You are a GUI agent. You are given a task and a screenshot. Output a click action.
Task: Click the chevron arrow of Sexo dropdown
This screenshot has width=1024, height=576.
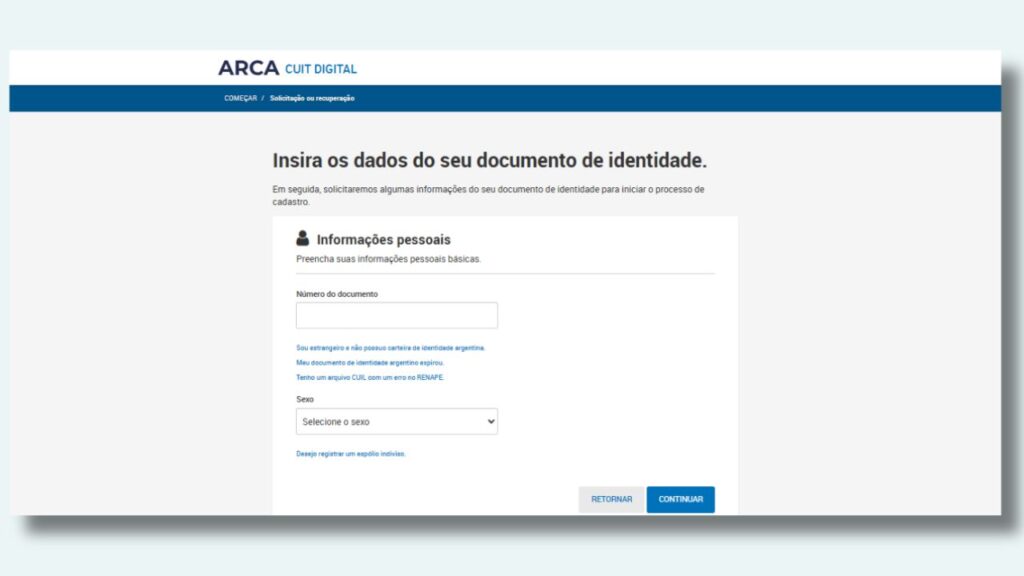[490, 422]
